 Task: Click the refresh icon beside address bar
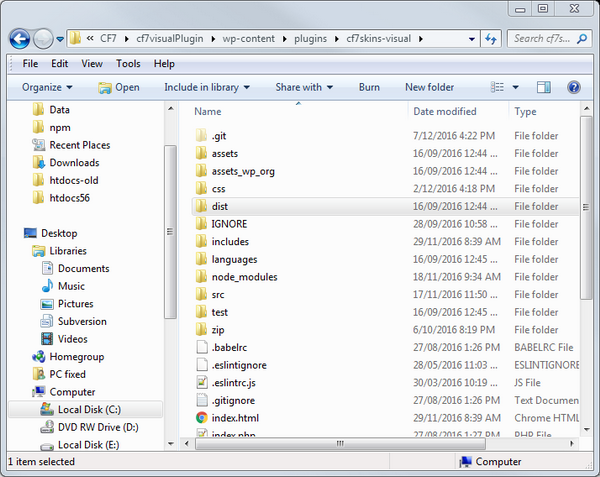point(490,39)
